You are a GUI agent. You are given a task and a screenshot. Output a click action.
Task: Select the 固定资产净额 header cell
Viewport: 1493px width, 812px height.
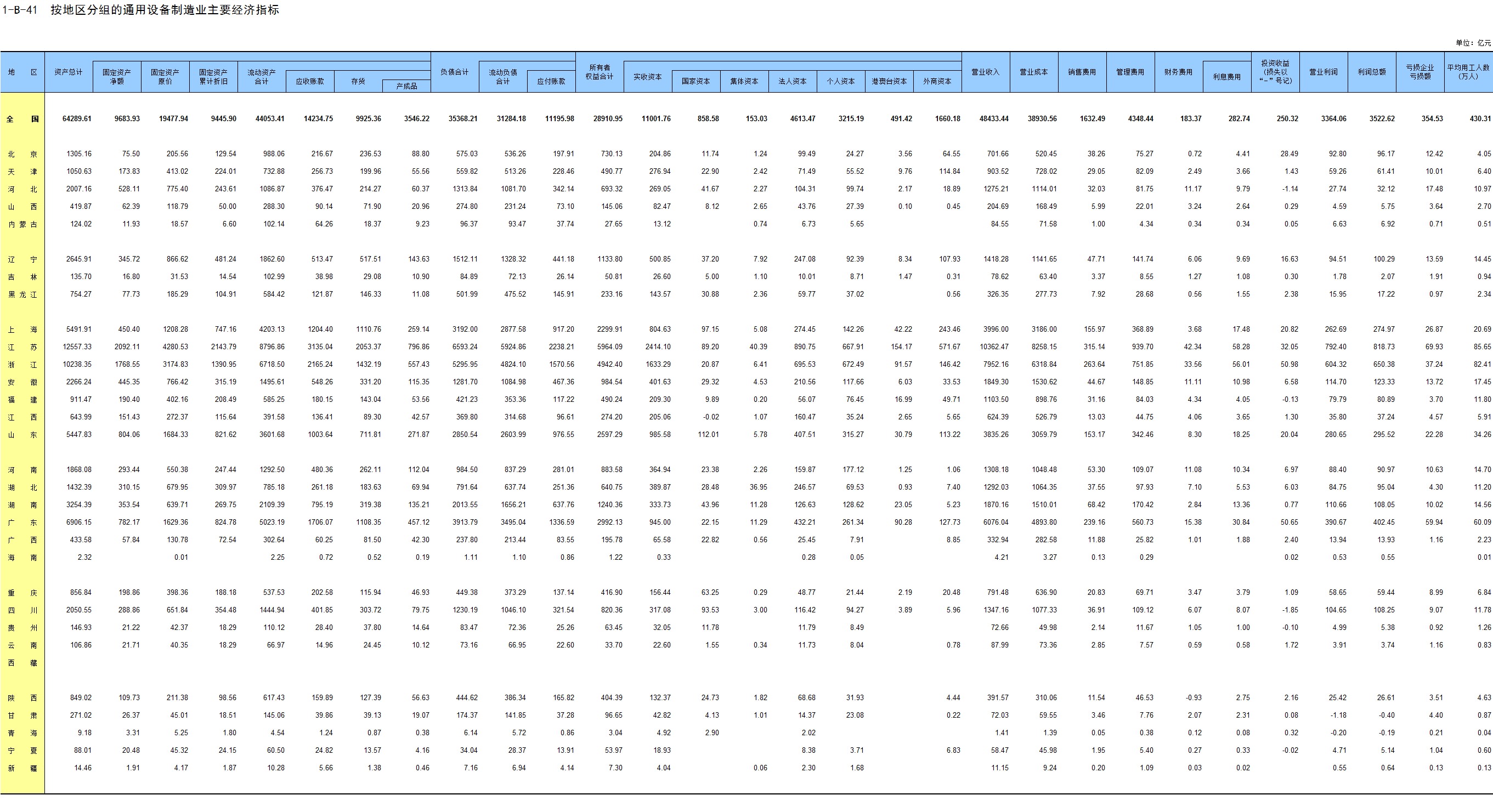click(x=116, y=76)
